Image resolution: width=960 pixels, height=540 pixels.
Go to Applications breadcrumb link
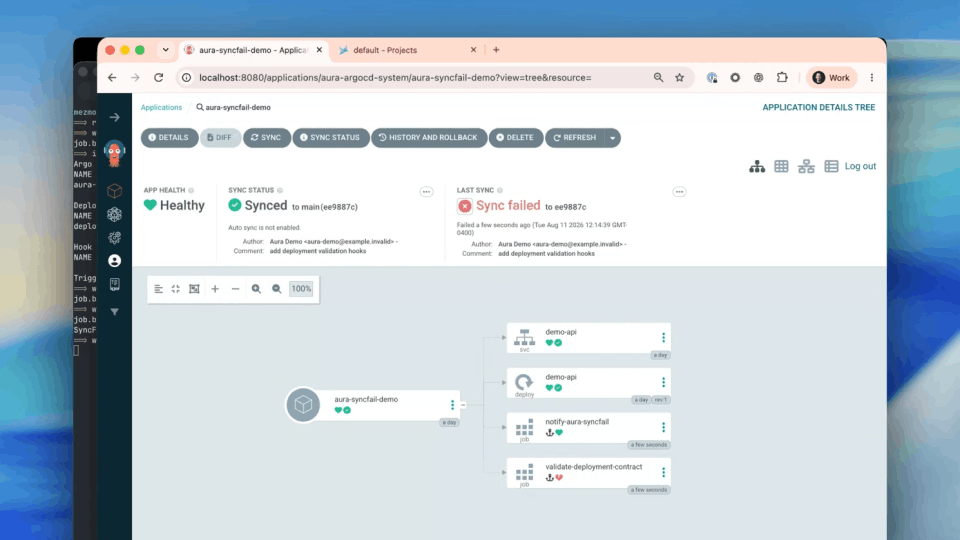[161, 107]
